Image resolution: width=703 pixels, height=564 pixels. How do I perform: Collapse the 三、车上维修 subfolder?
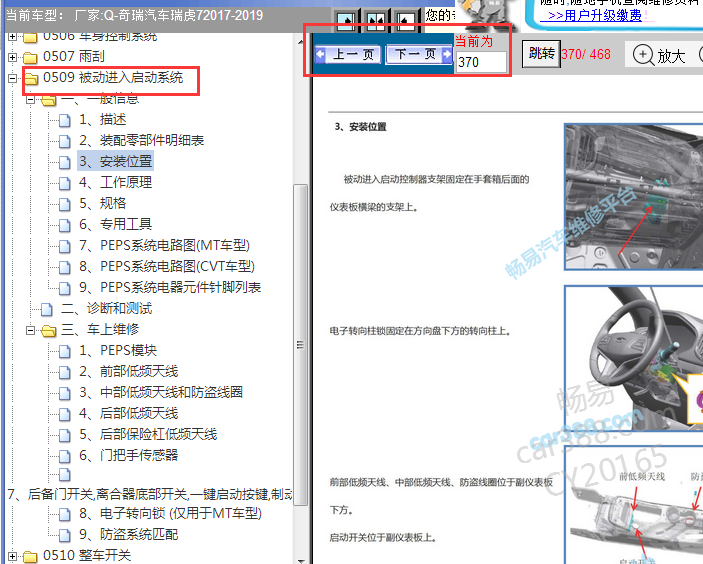[30, 330]
